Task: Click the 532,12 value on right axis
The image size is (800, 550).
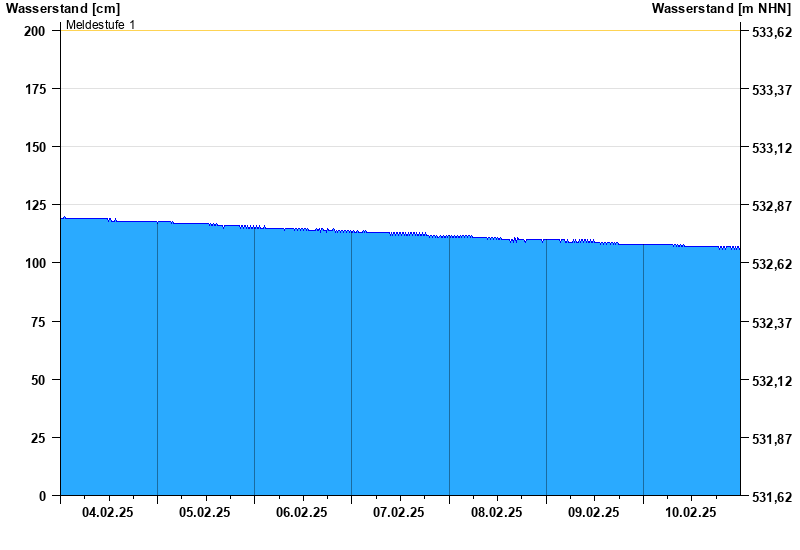Action: pyautogui.click(x=771, y=381)
